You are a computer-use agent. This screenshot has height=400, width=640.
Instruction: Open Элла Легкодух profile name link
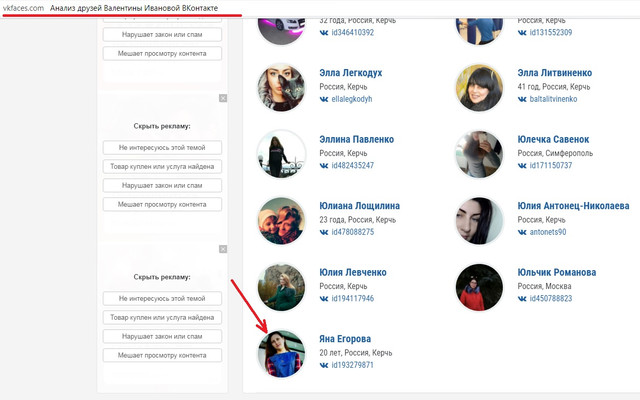pyautogui.click(x=351, y=73)
